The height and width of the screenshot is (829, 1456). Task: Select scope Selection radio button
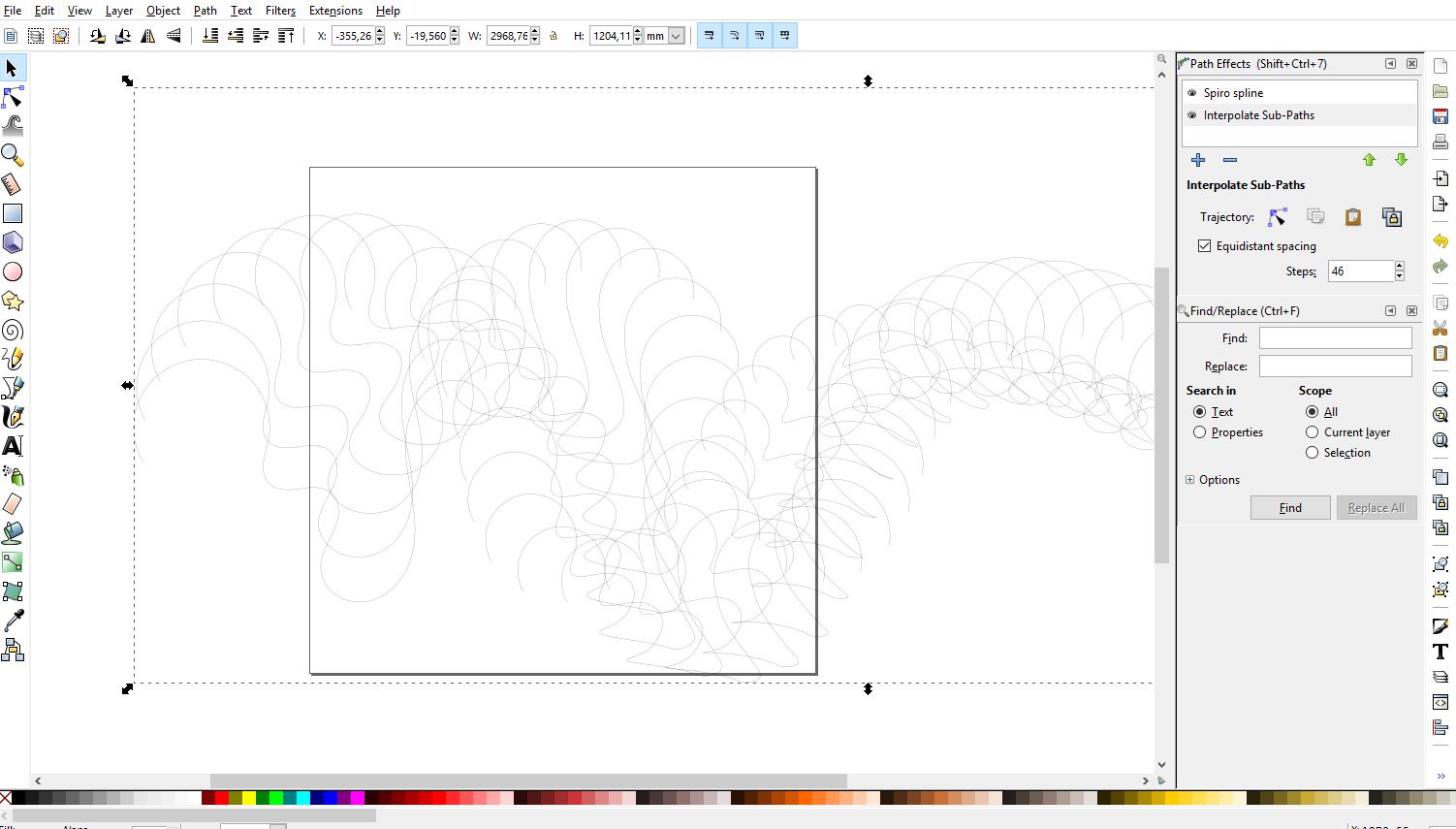(x=1313, y=453)
